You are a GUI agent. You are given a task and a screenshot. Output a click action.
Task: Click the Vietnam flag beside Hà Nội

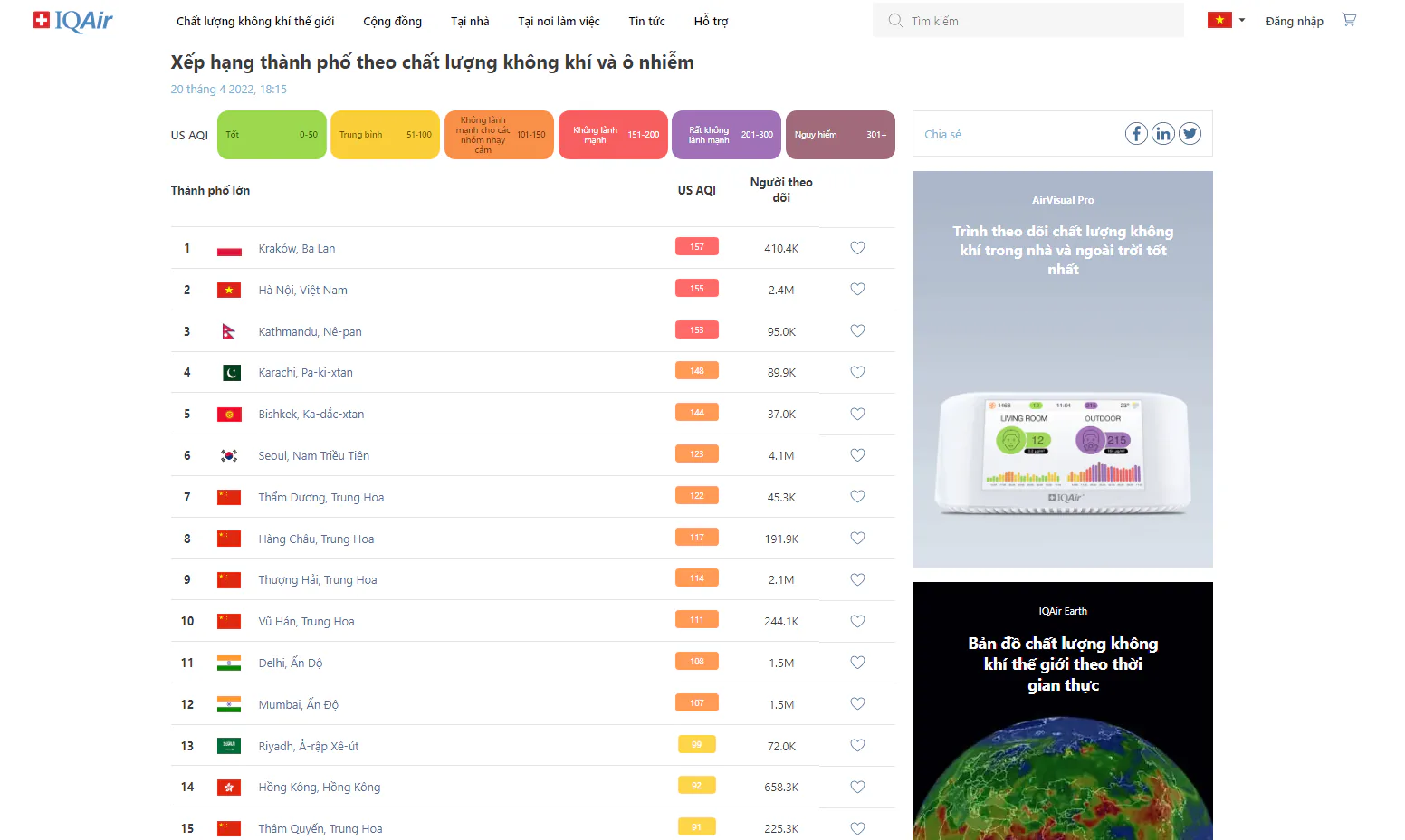tap(229, 290)
